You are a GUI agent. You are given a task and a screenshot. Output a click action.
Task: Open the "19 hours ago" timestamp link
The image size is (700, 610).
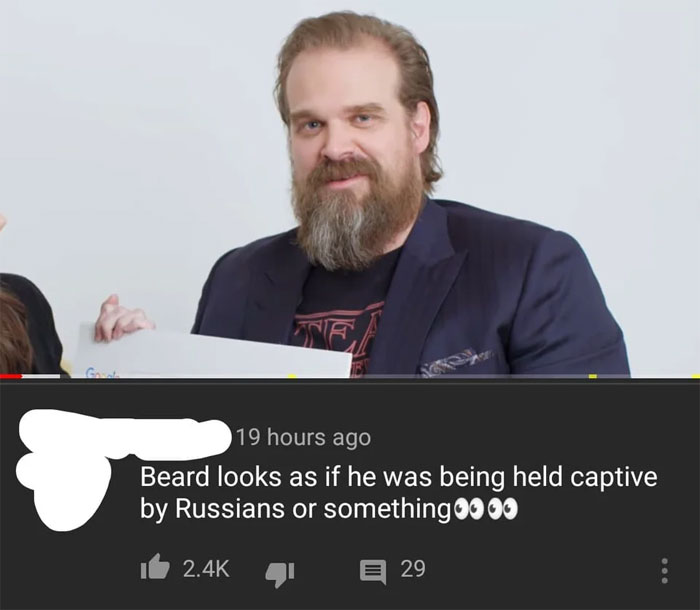[x=304, y=438]
